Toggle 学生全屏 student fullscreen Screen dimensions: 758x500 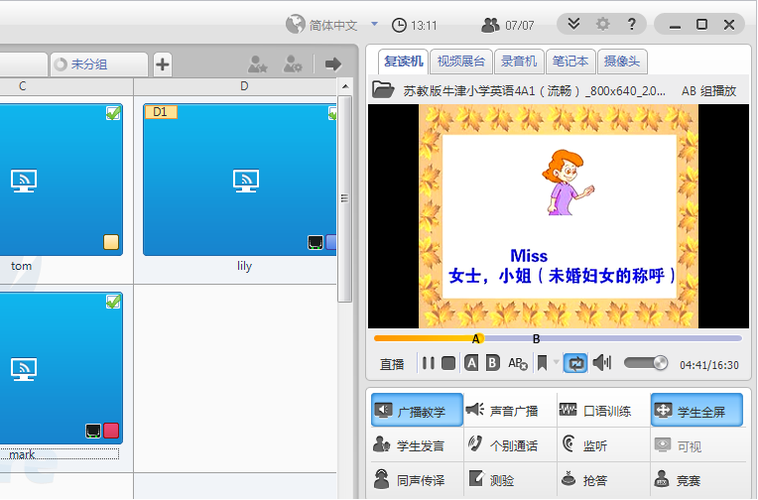(x=697, y=411)
